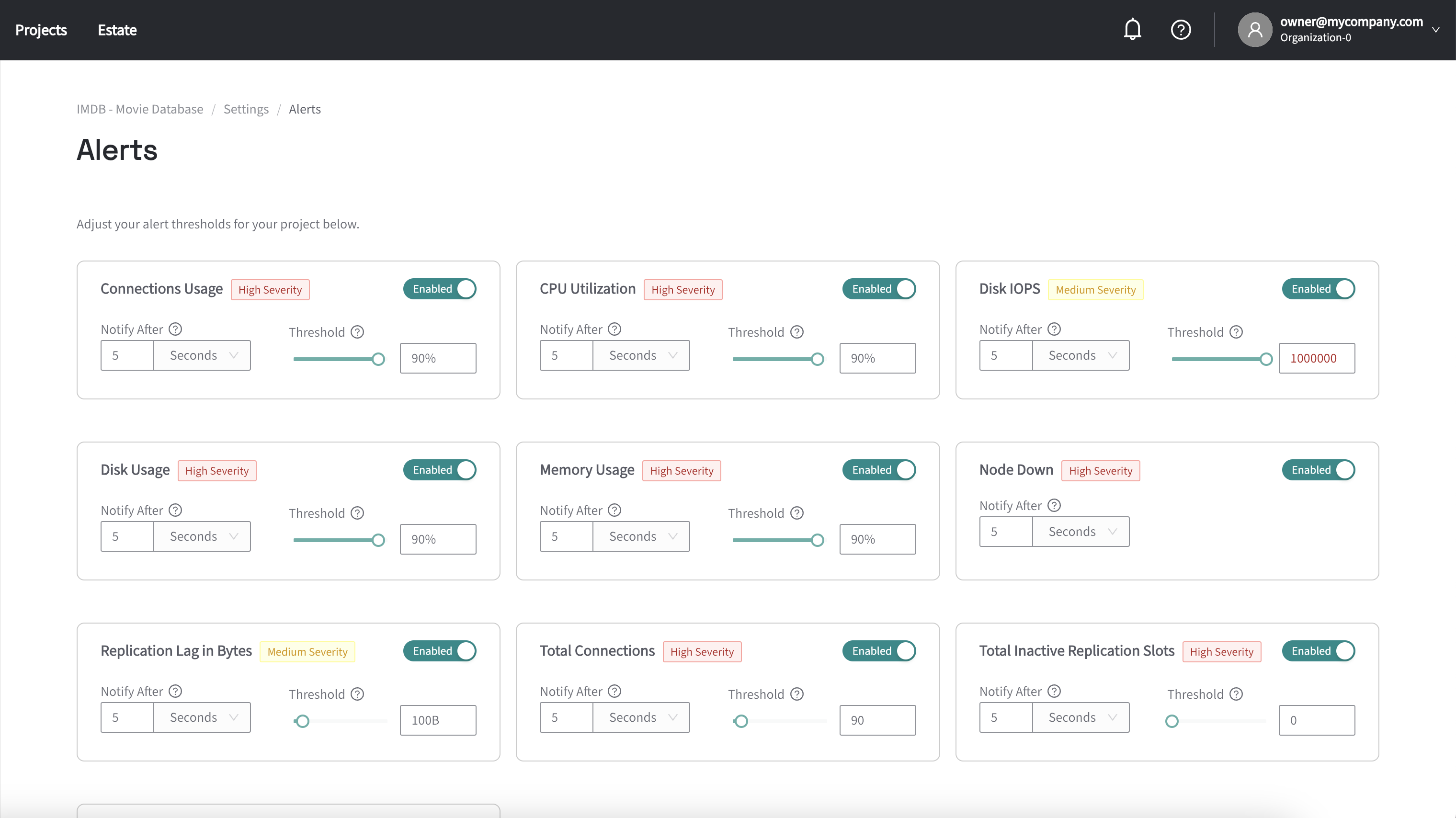Open Seconds unit dropdown for Total Connections
This screenshot has height=818, width=1456.
click(641, 717)
